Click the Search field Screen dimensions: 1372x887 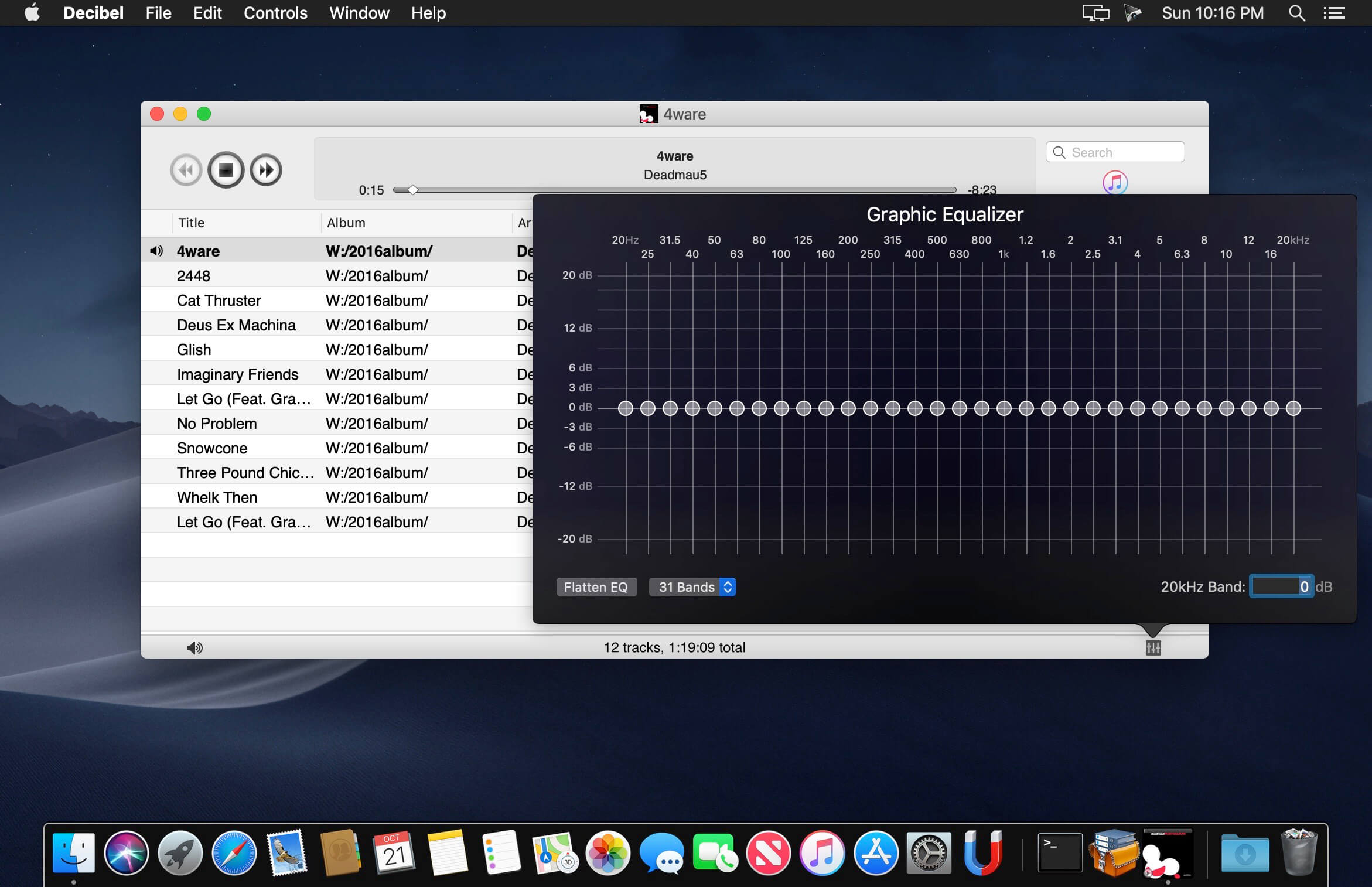(1115, 152)
